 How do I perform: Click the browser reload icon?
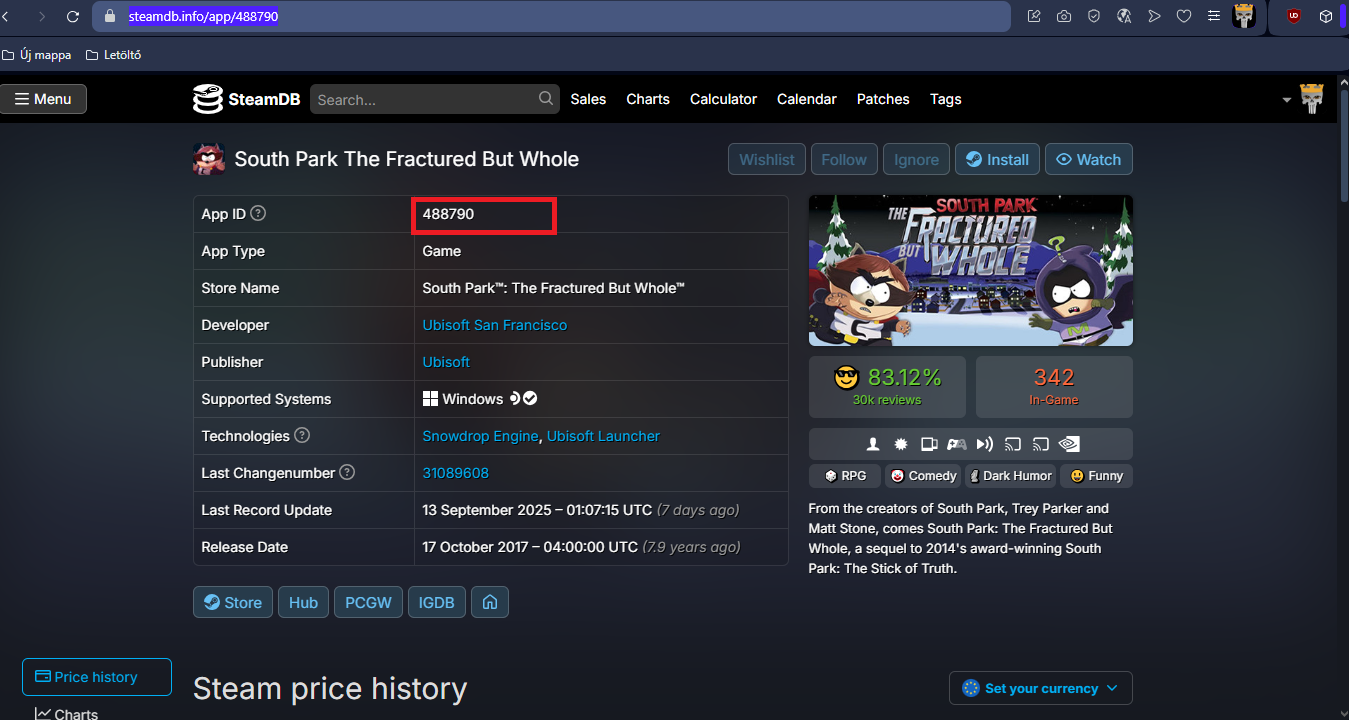pos(72,16)
